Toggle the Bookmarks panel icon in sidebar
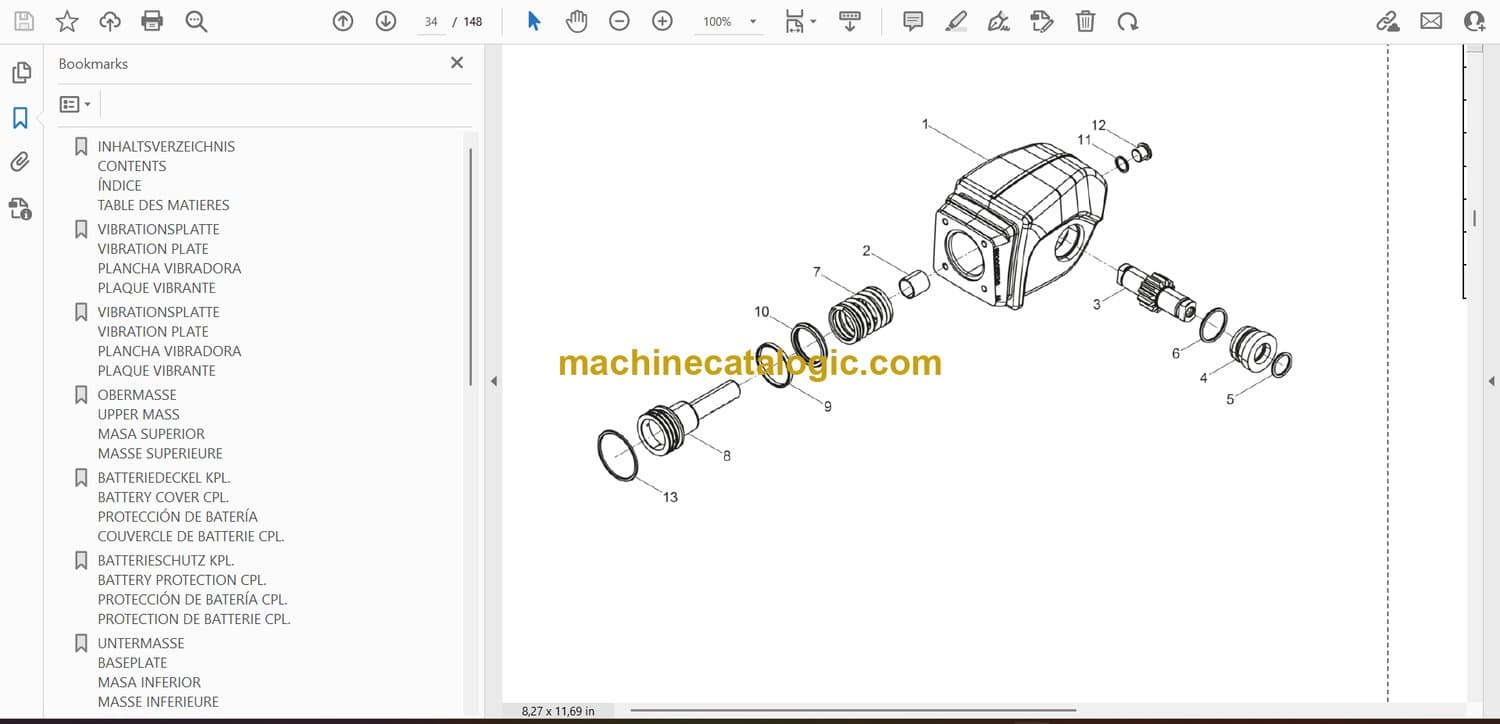This screenshot has width=1500, height=724. [20, 118]
